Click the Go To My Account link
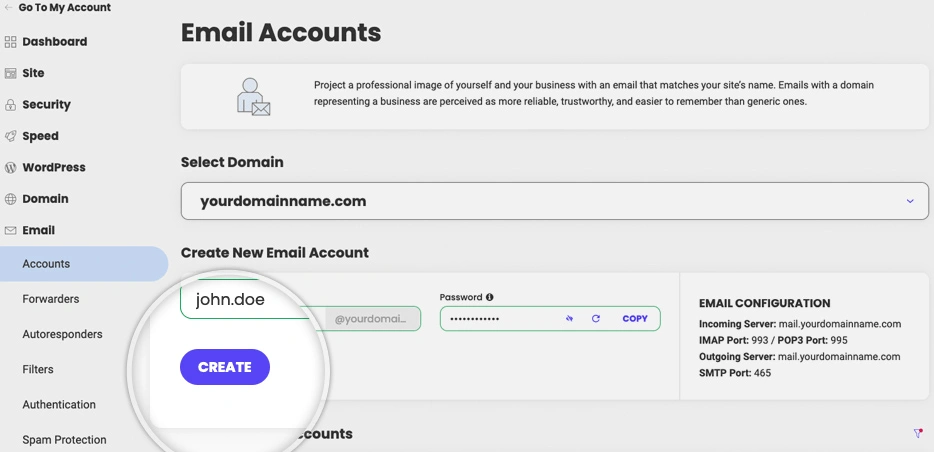 pyautogui.click(x=63, y=8)
